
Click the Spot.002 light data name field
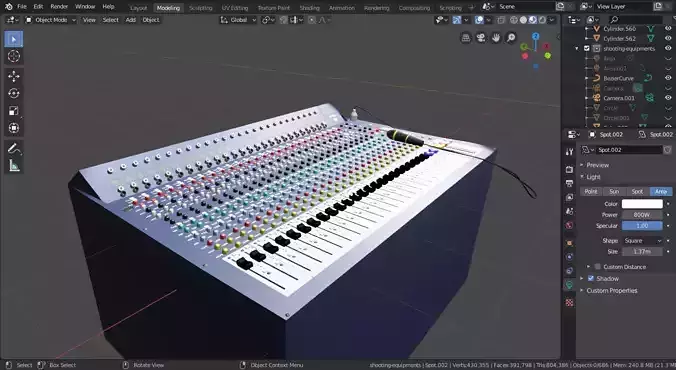click(x=629, y=150)
